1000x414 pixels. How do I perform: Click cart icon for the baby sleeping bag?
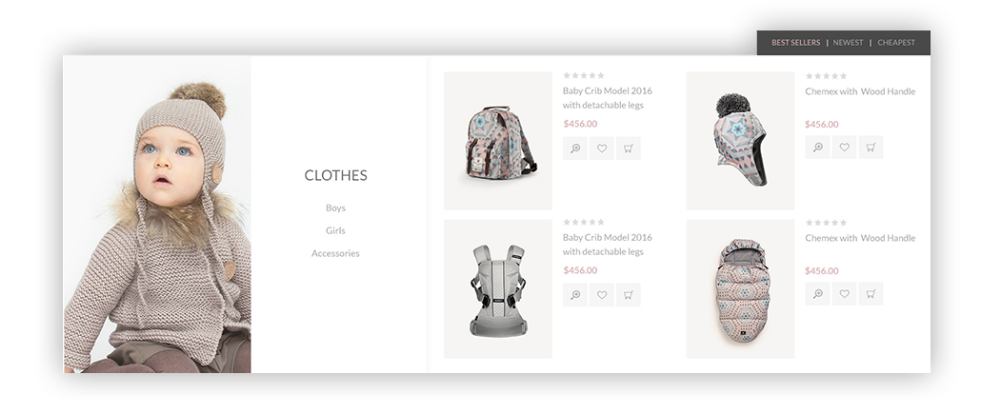coord(871,293)
